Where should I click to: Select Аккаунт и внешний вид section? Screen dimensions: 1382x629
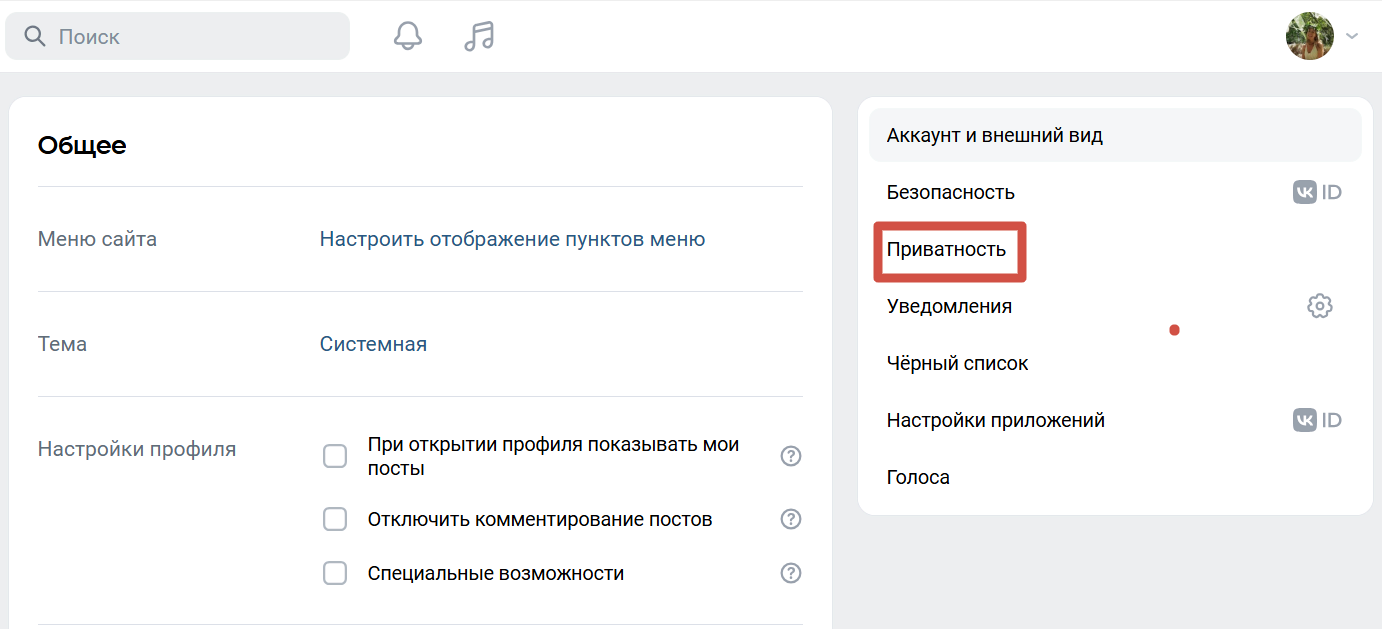point(994,135)
